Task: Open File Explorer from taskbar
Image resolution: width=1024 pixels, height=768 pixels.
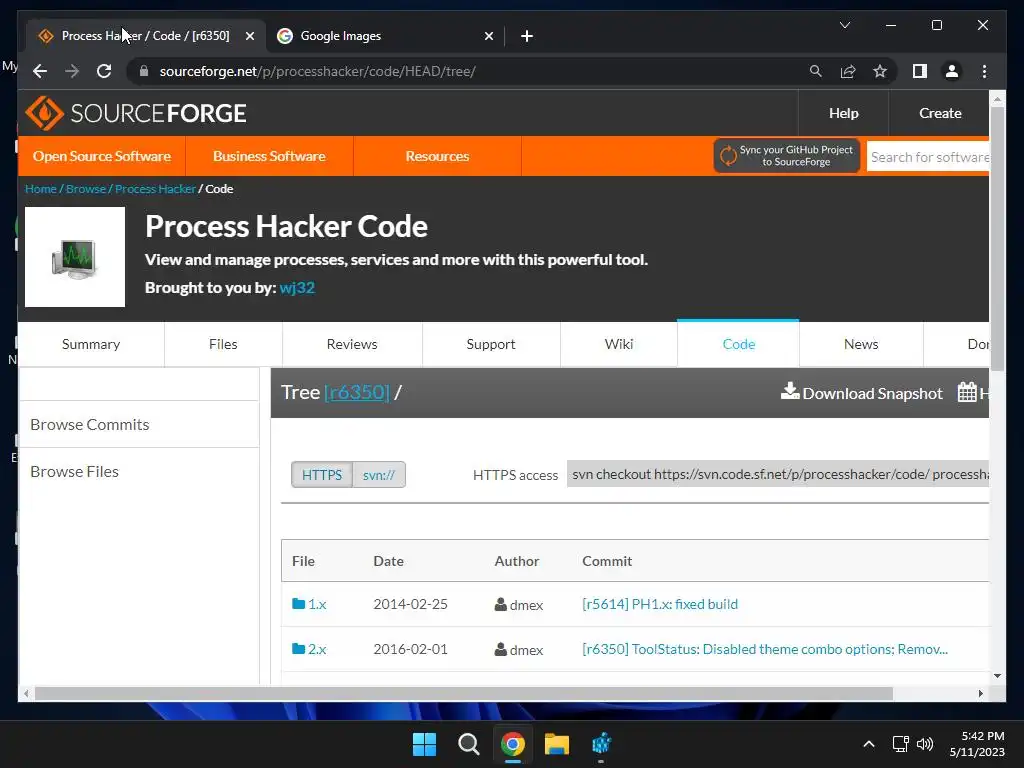Action: [557, 744]
